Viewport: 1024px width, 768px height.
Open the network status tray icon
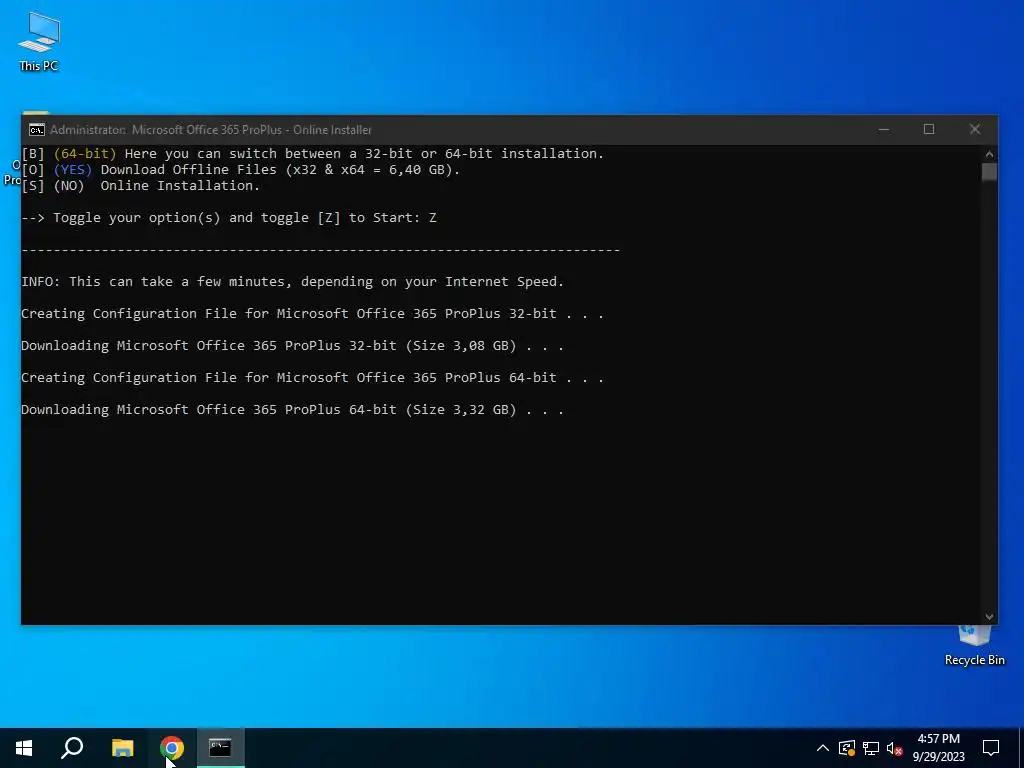click(871, 748)
